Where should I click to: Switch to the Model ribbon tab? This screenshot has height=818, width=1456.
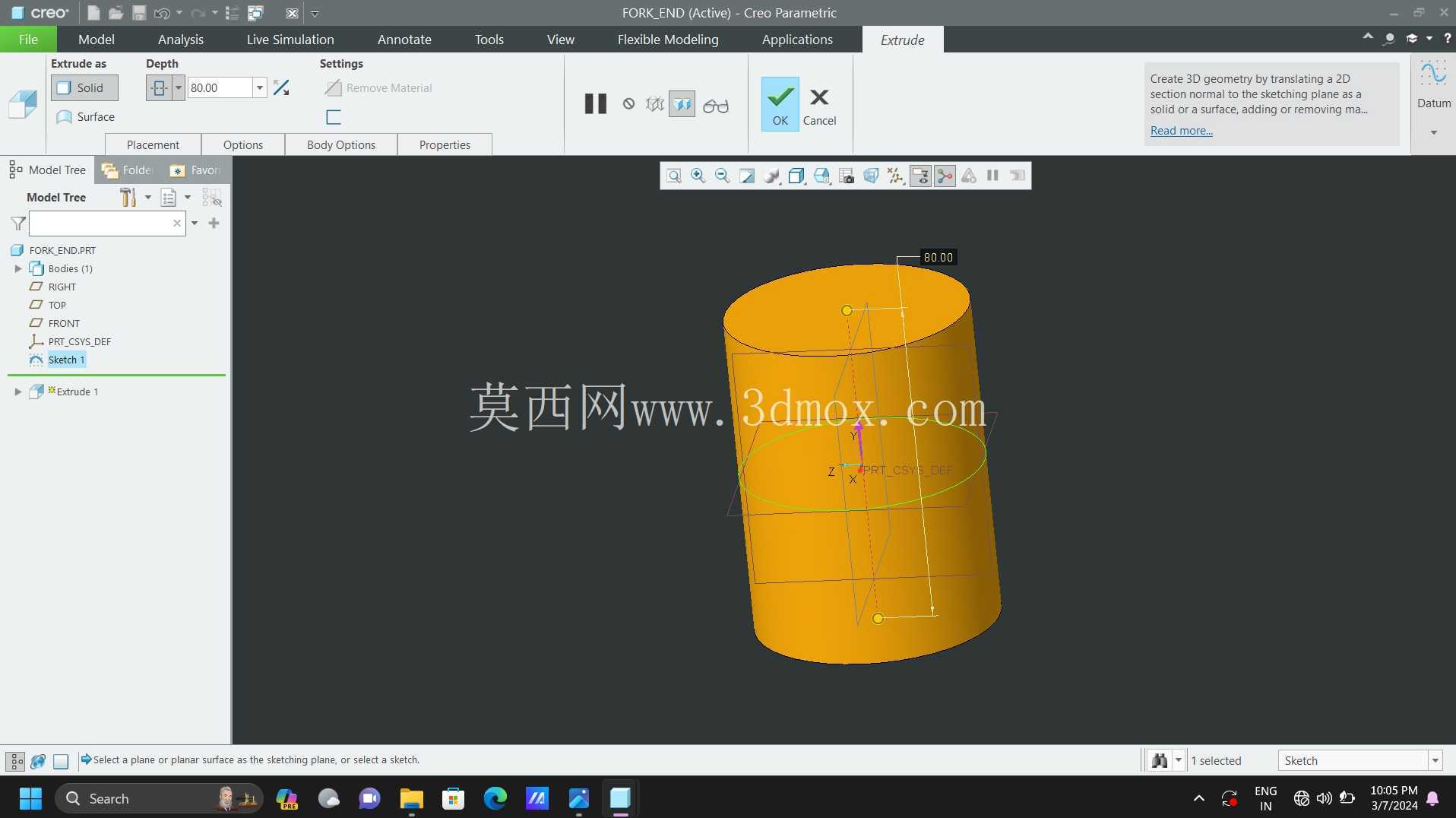(x=97, y=40)
